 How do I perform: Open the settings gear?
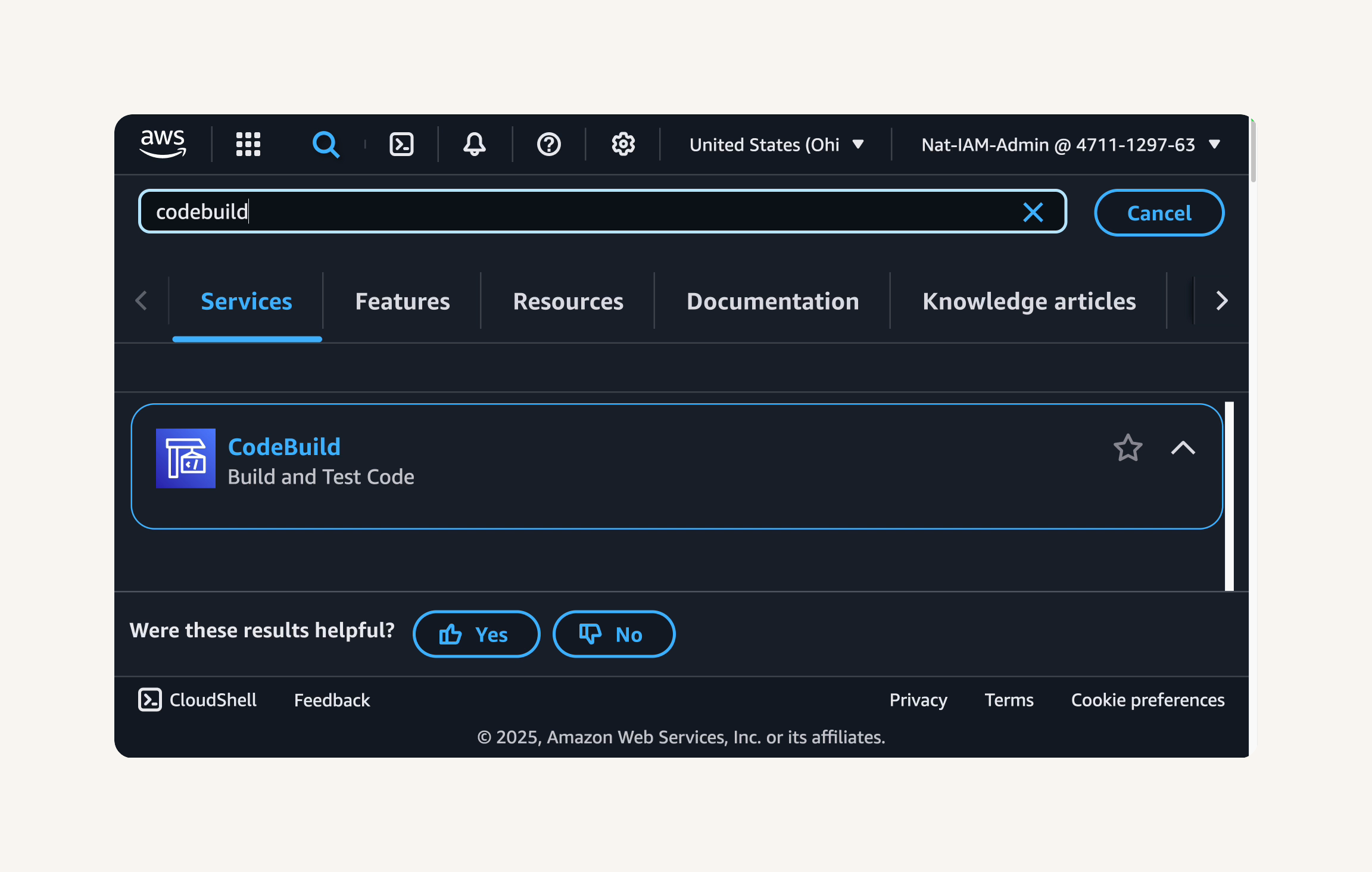pos(623,144)
